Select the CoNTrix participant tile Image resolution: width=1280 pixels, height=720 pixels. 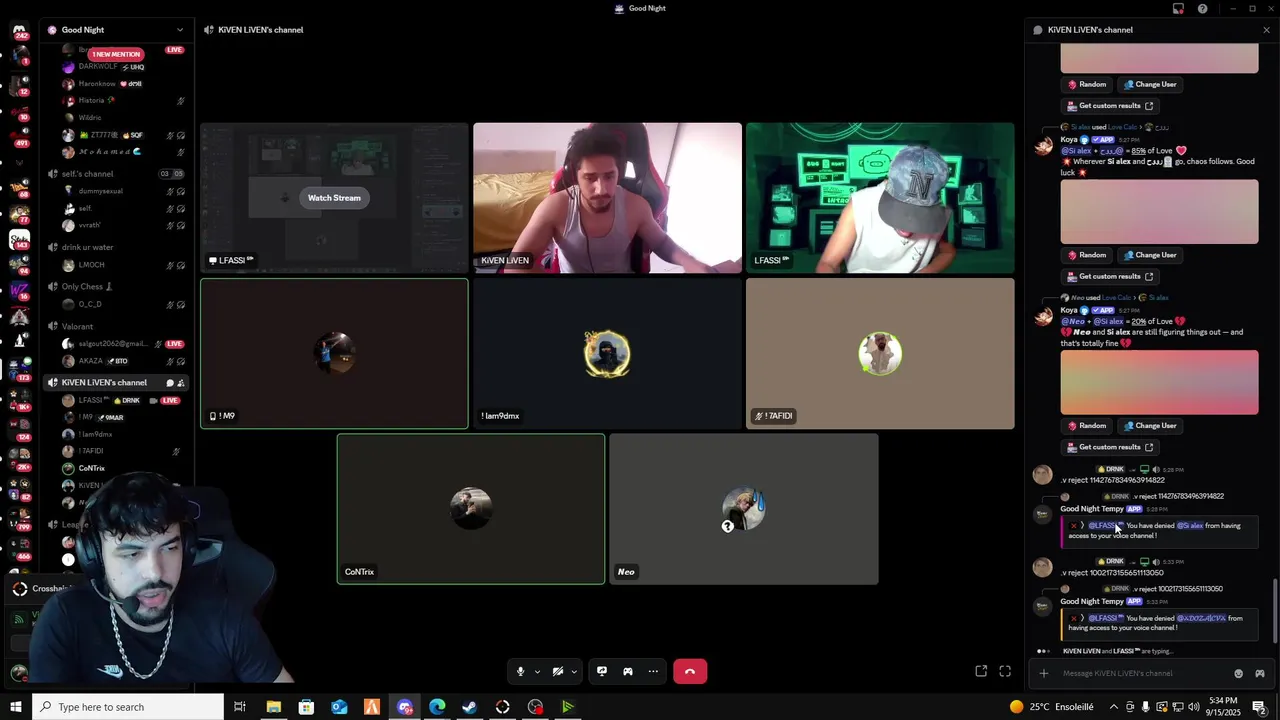coord(471,509)
